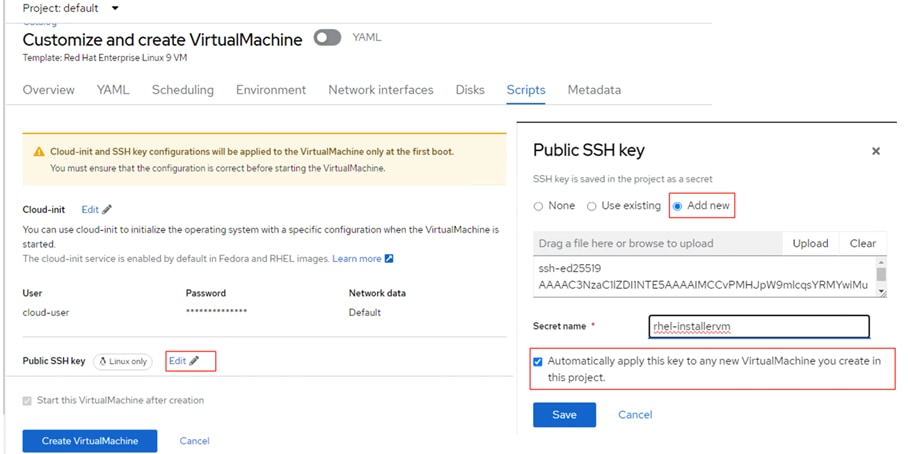Close the Public SSH key panel

point(876,151)
